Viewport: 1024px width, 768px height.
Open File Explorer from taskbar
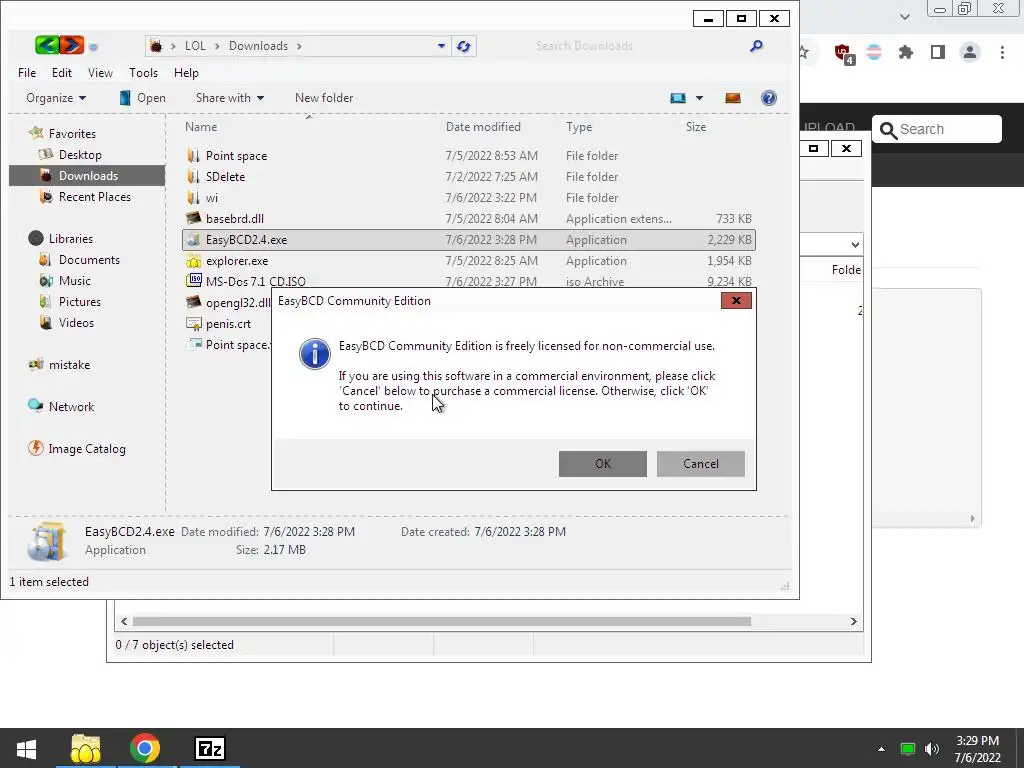(x=86, y=748)
